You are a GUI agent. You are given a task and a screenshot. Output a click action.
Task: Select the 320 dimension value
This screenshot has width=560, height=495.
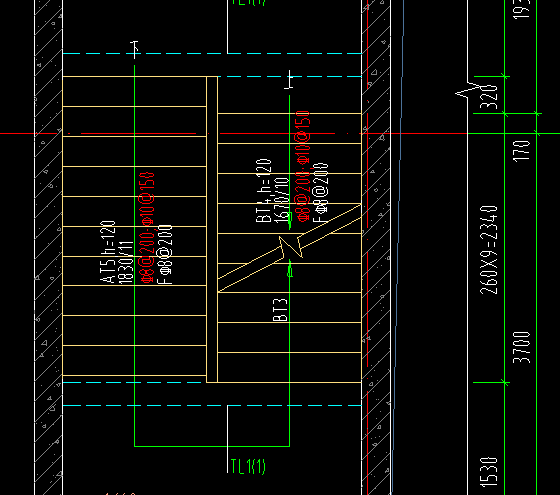(x=488, y=97)
